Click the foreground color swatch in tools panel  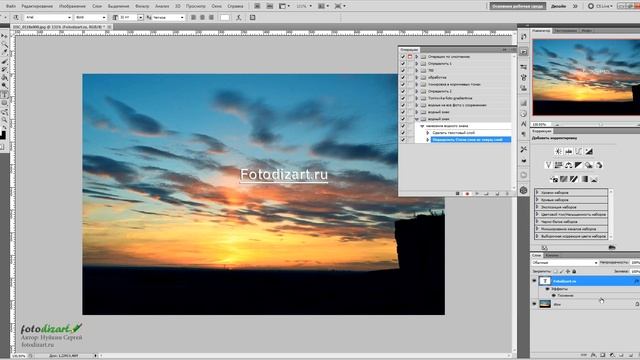point(2,134)
